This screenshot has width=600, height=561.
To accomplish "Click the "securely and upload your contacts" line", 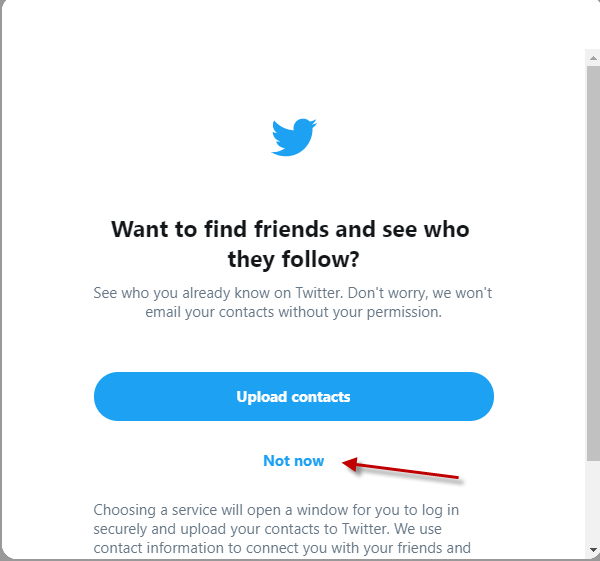I will (x=267, y=529).
